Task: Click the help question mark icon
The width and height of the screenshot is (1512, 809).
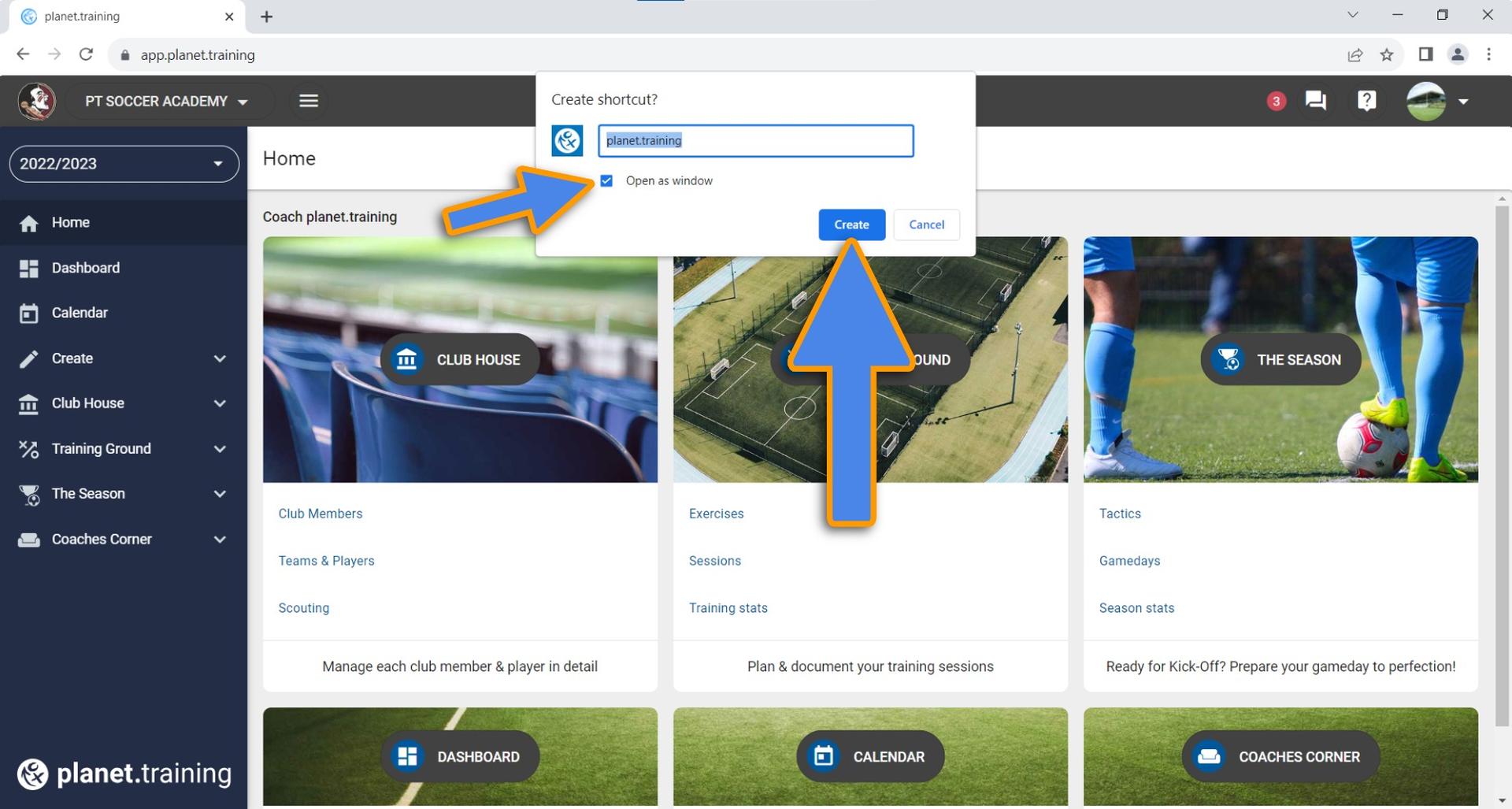Action: (1366, 101)
